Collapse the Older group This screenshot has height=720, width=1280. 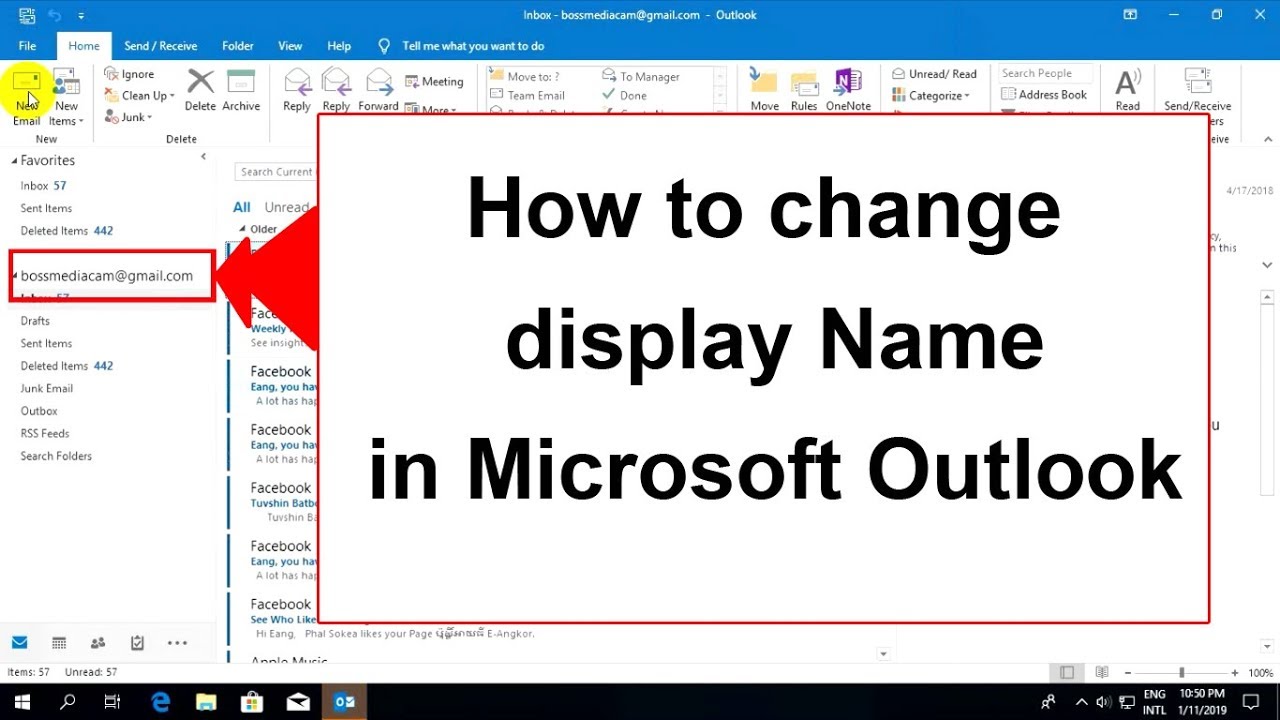[242, 229]
